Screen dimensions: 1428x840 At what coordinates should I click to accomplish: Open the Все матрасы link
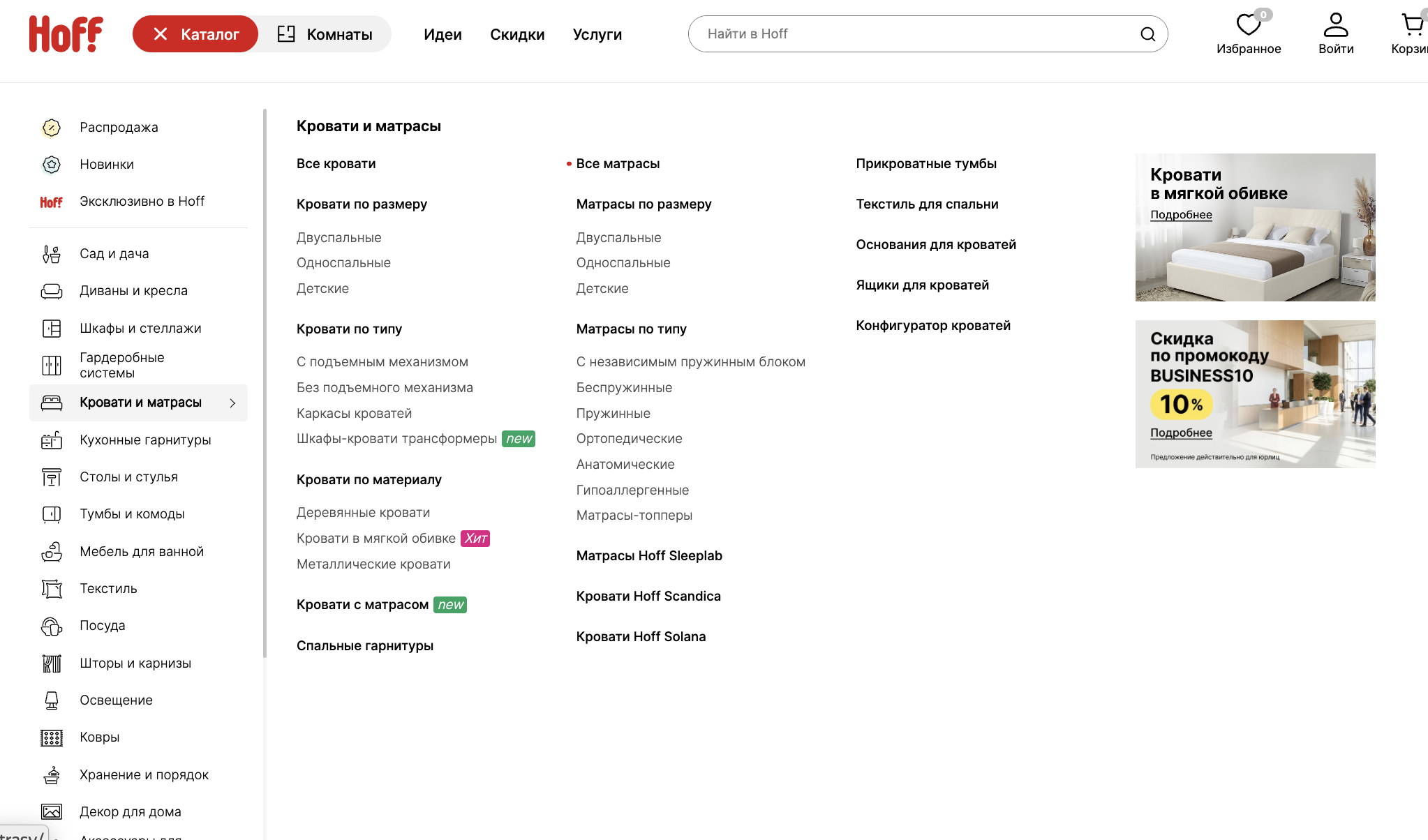(618, 163)
